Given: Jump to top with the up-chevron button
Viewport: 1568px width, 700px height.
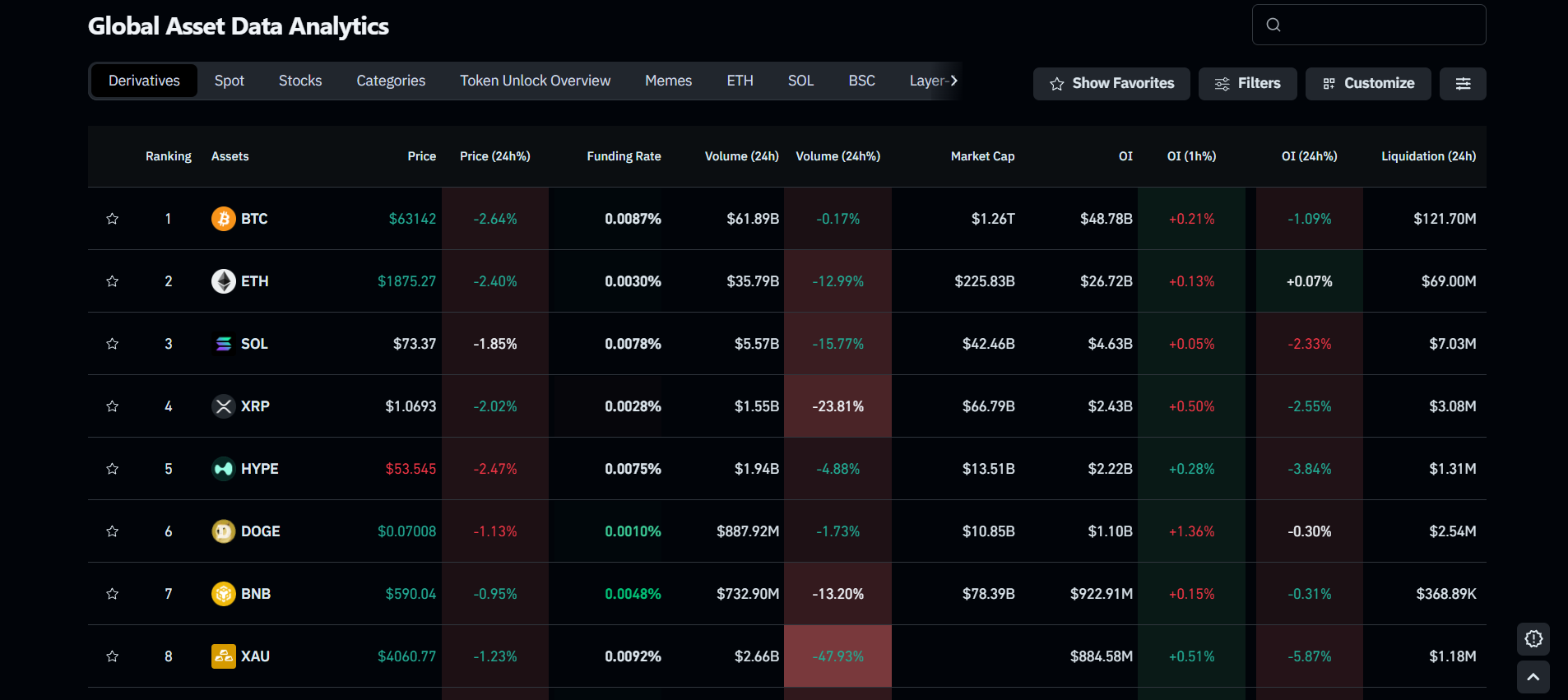Looking at the screenshot, I should click(1533, 677).
